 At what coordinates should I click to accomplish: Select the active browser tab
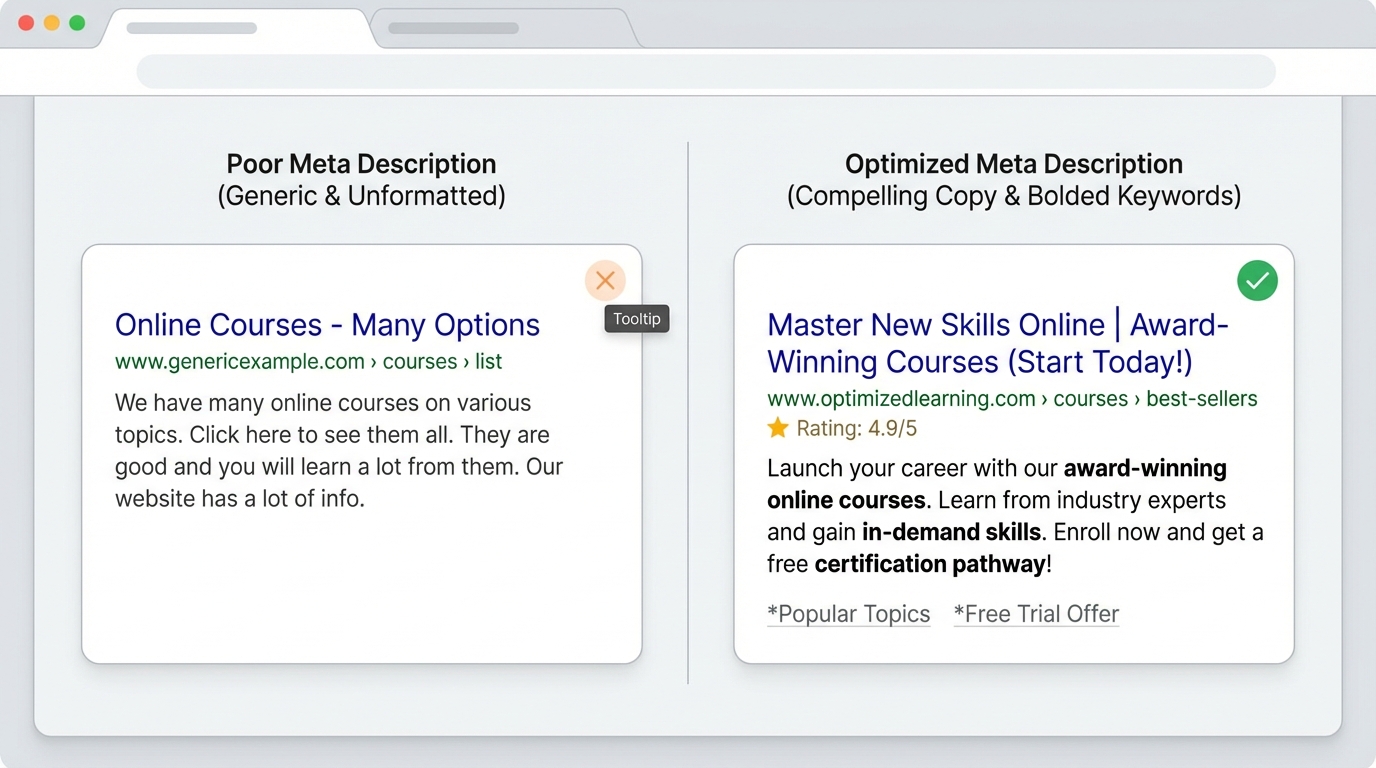(235, 28)
